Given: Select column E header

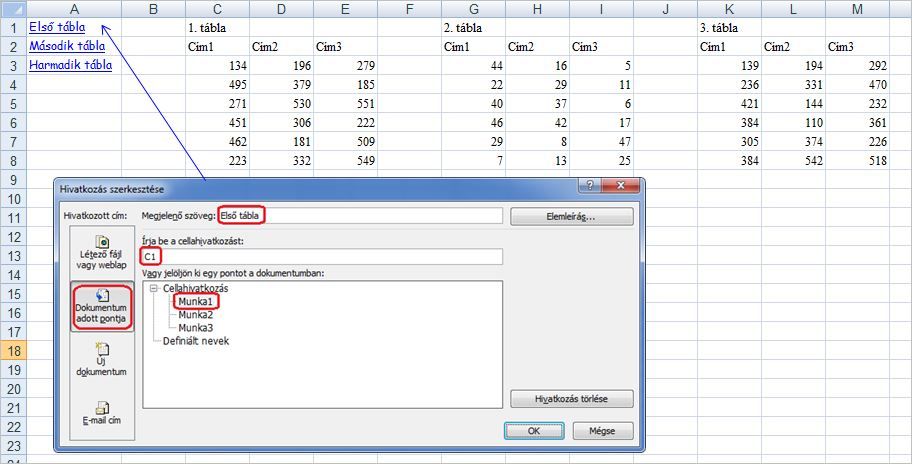Looking at the screenshot, I should tap(345, 9).
